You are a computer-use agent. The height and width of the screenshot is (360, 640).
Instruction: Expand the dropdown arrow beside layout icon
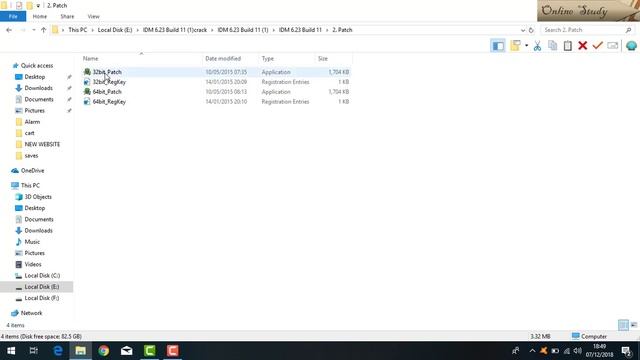(x=527, y=46)
